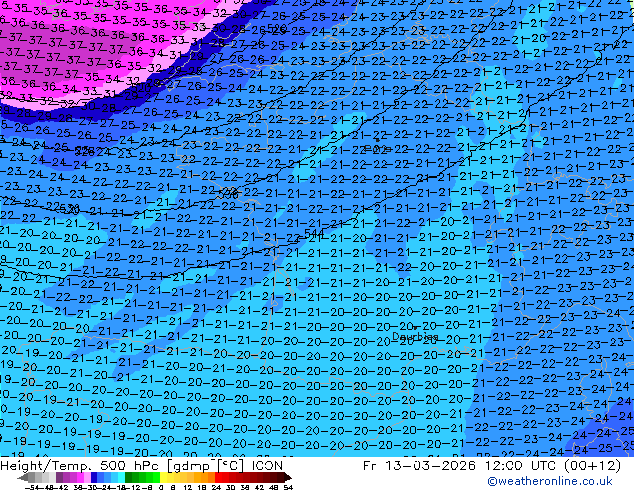634x490 pixels.
Task: Click the cyan legend color segment
Action: pos(122,478)
